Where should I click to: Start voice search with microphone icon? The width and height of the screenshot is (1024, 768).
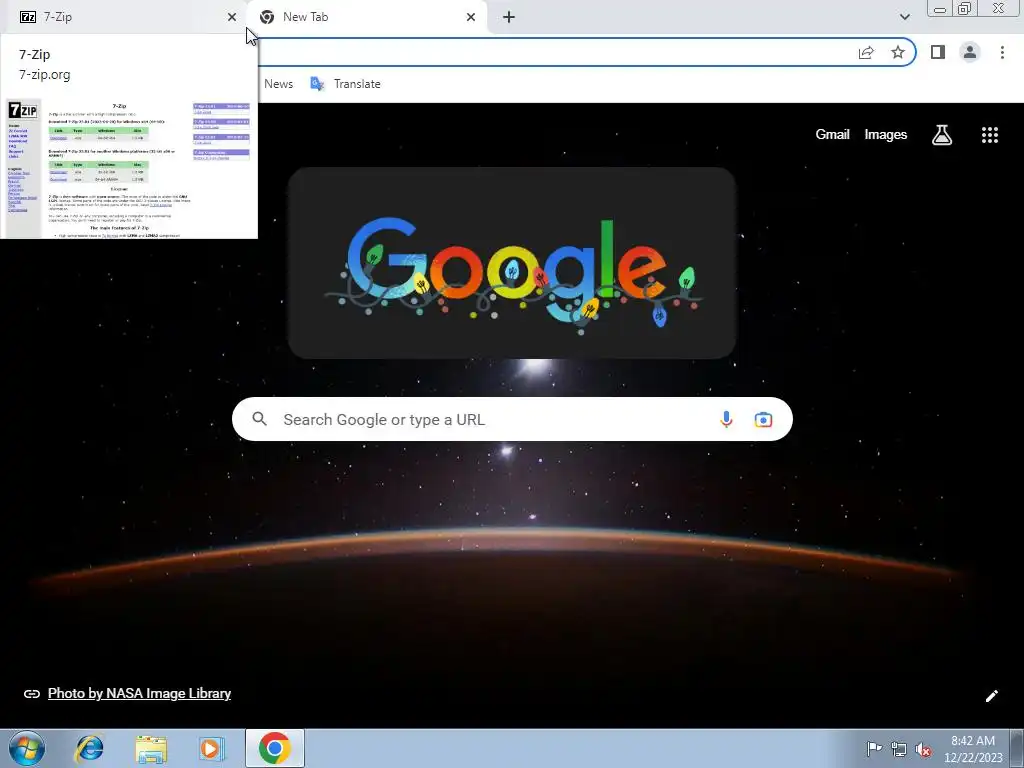[x=726, y=419]
